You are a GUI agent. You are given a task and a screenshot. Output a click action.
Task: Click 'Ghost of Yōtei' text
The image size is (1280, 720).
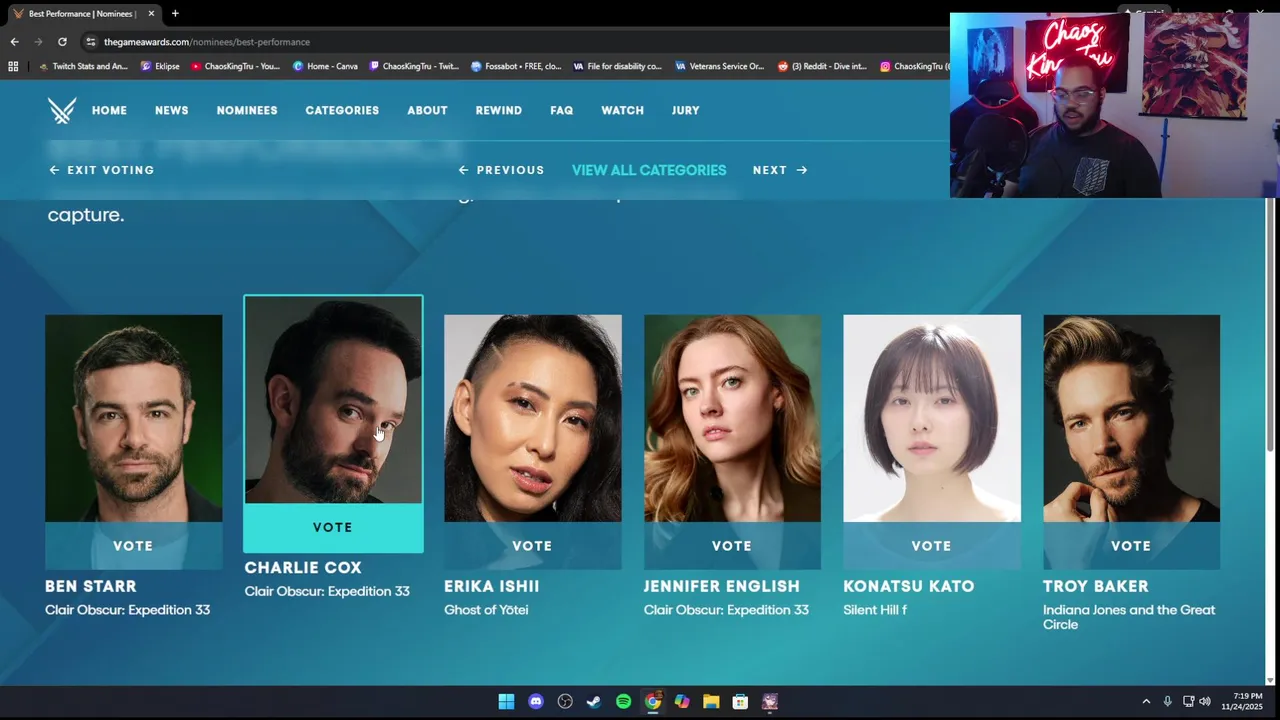(x=486, y=610)
